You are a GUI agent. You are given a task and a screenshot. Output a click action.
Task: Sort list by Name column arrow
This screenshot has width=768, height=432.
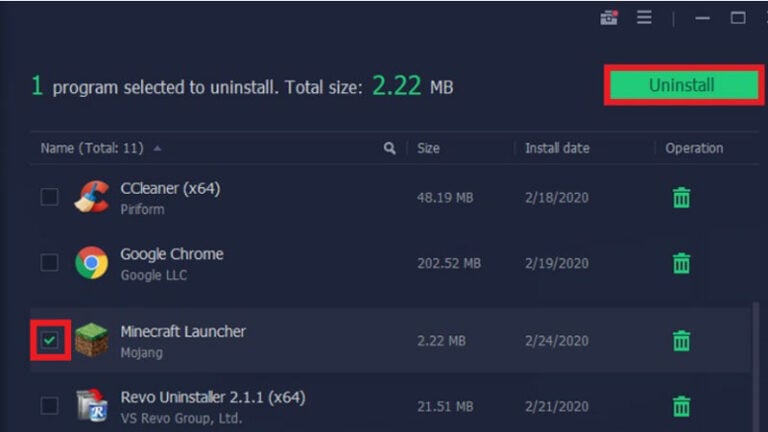click(158, 148)
